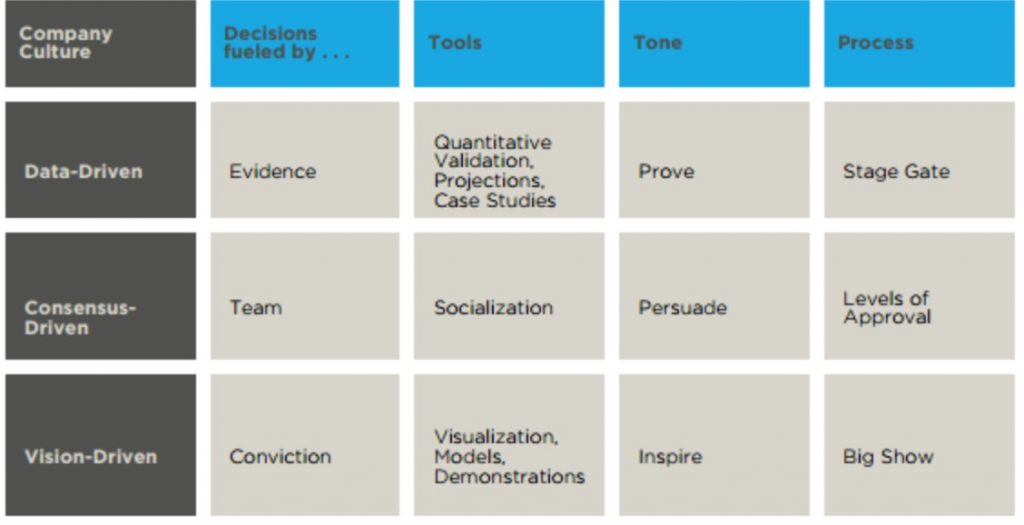Select the Socialization cell
The width and height of the screenshot is (1024, 525).
coord(509,296)
